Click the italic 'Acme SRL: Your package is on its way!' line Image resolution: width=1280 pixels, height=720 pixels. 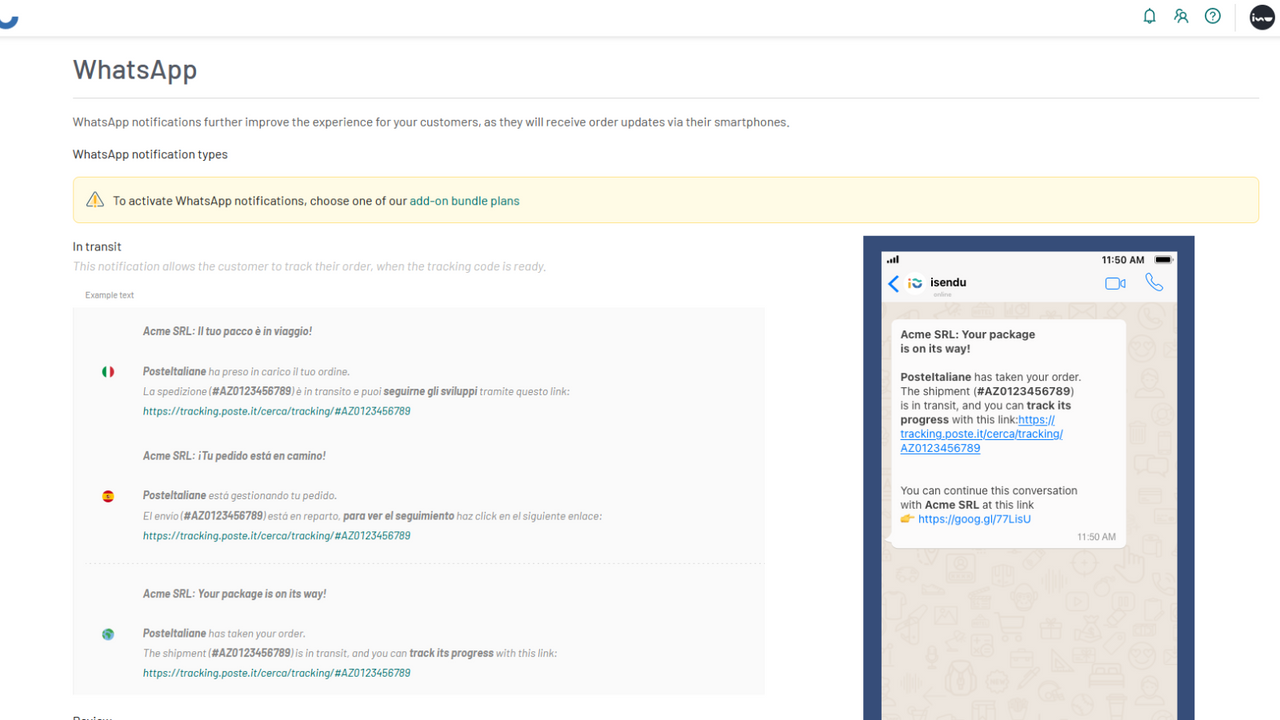235,594
